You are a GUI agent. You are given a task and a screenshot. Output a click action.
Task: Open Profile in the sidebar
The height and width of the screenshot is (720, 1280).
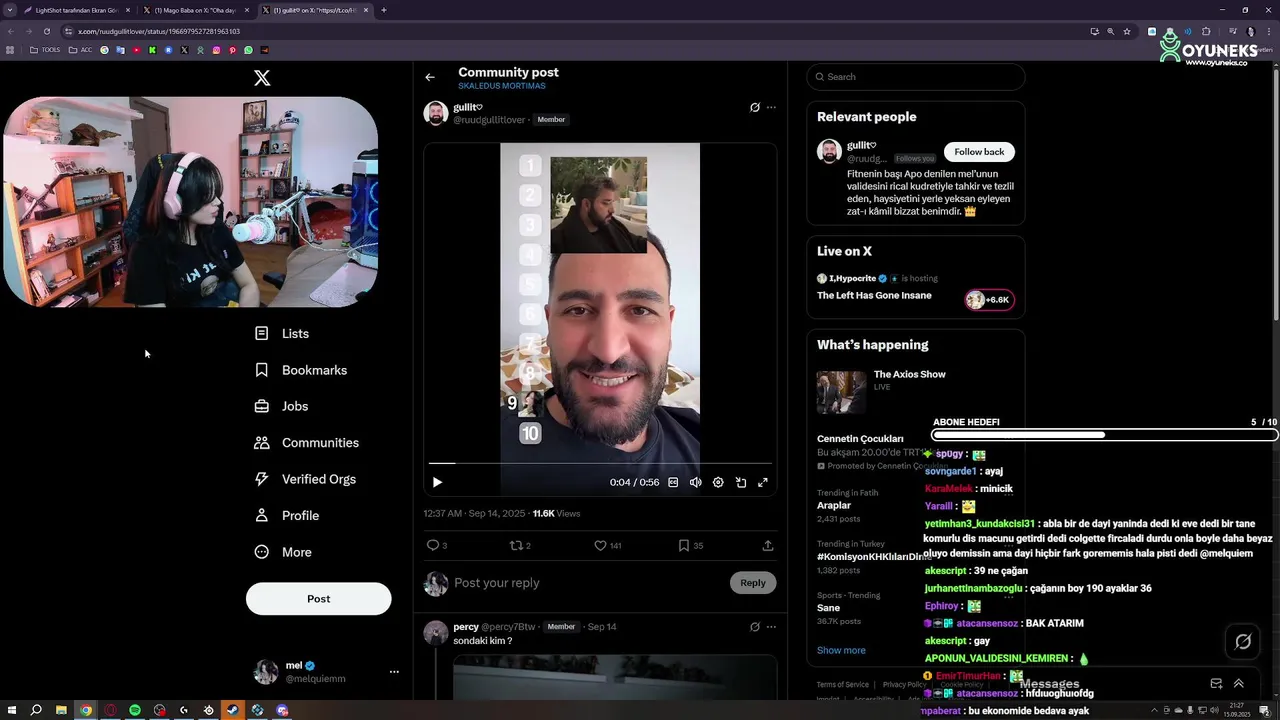pyautogui.click(x=287, y=516)
